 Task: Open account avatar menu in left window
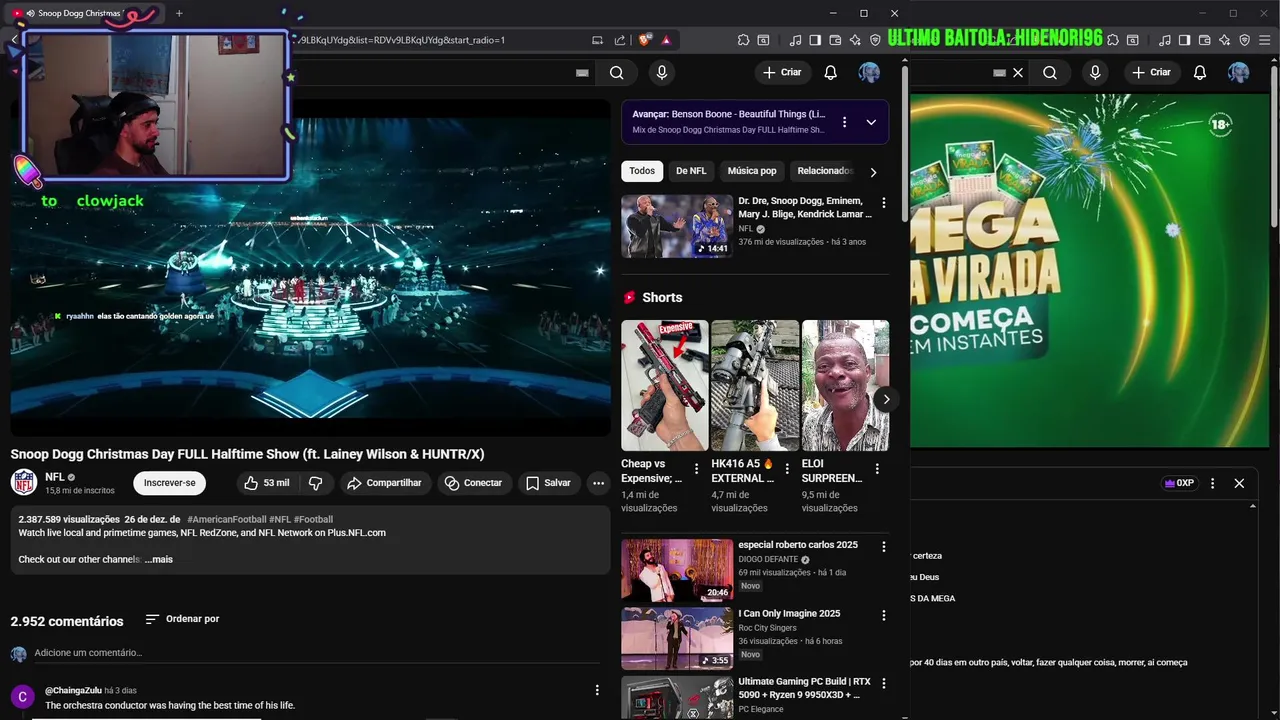[869, 72]
